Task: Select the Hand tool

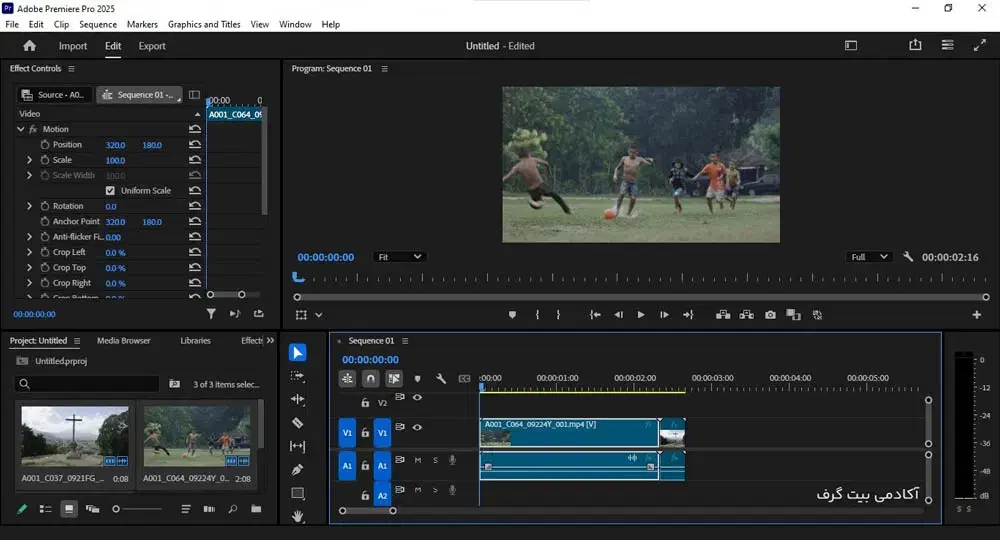Action: [x=297, y=516]
